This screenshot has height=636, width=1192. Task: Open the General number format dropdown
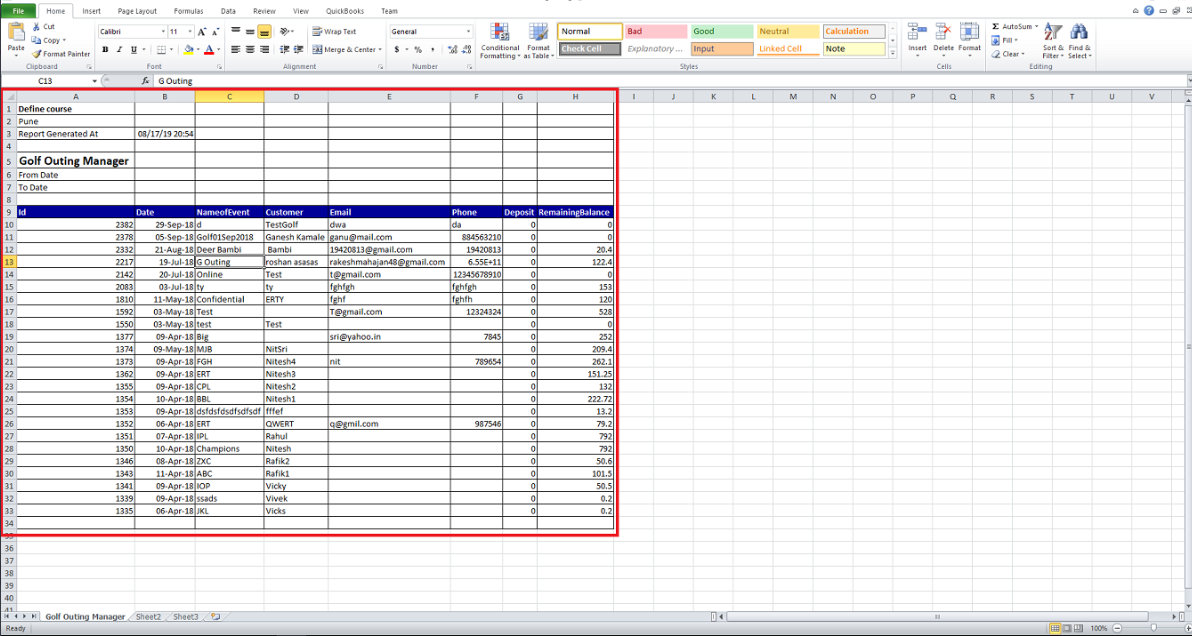click(x=468, y=32)
